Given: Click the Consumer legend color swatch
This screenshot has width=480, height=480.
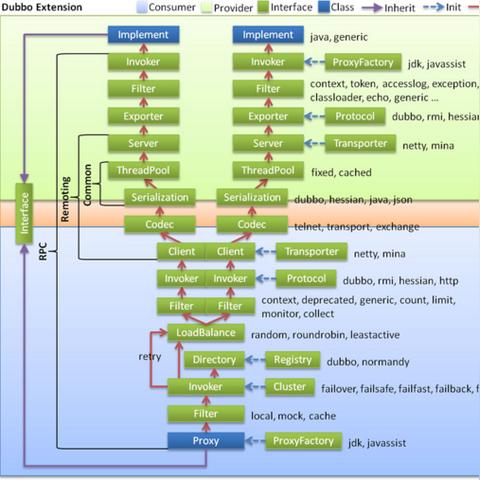Looking at the screenshot, I should [142, 7].
